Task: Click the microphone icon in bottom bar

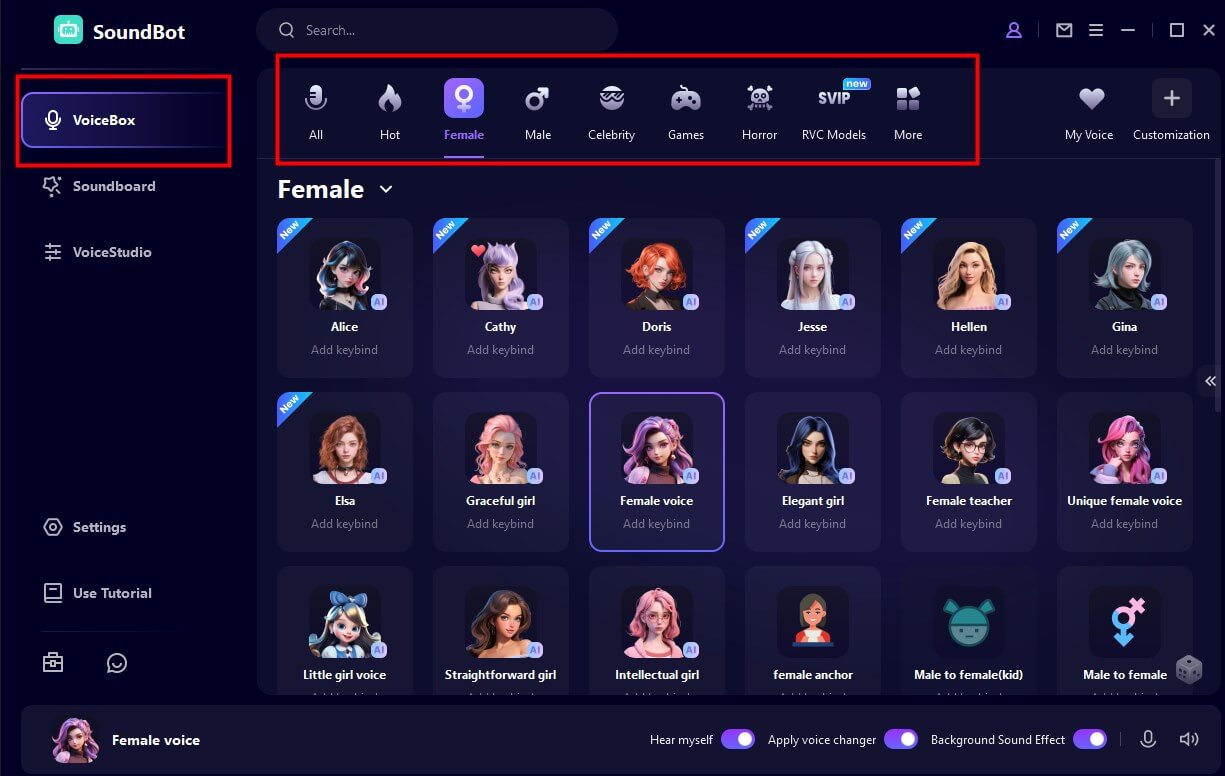Action: (1148, 739)
